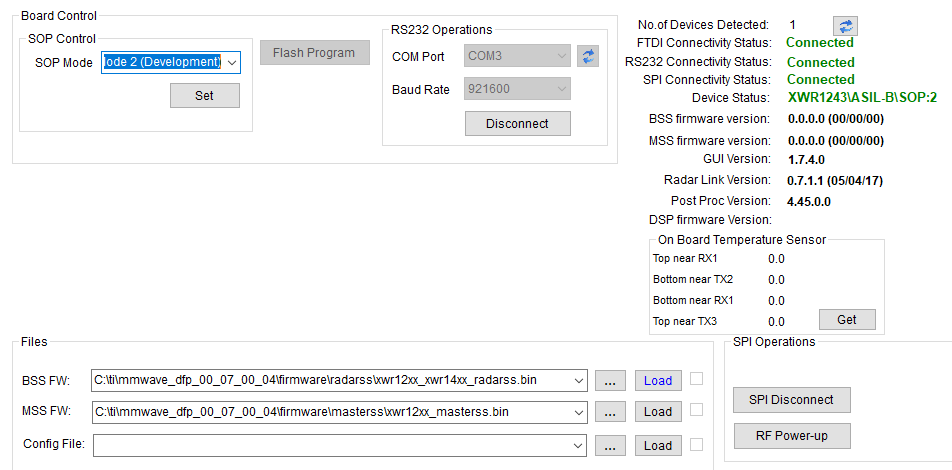This screenshot has width=952, height=470.
Task: Click the Top near RX1 temperature value
Action: pos(776,259)
